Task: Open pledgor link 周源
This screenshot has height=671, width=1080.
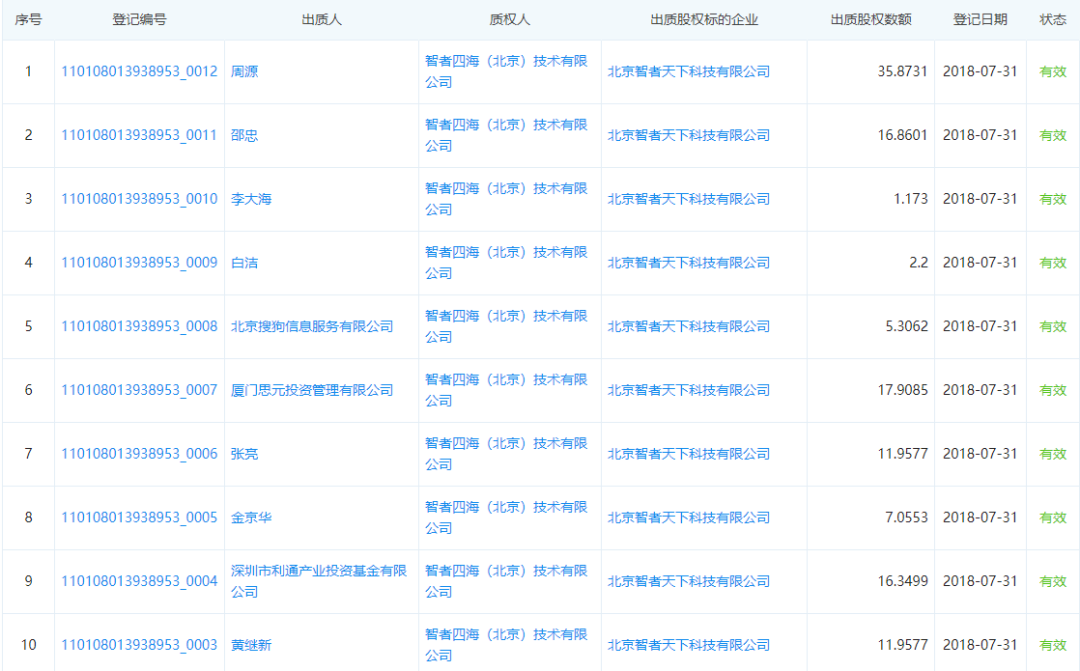Action: [245, 72]
